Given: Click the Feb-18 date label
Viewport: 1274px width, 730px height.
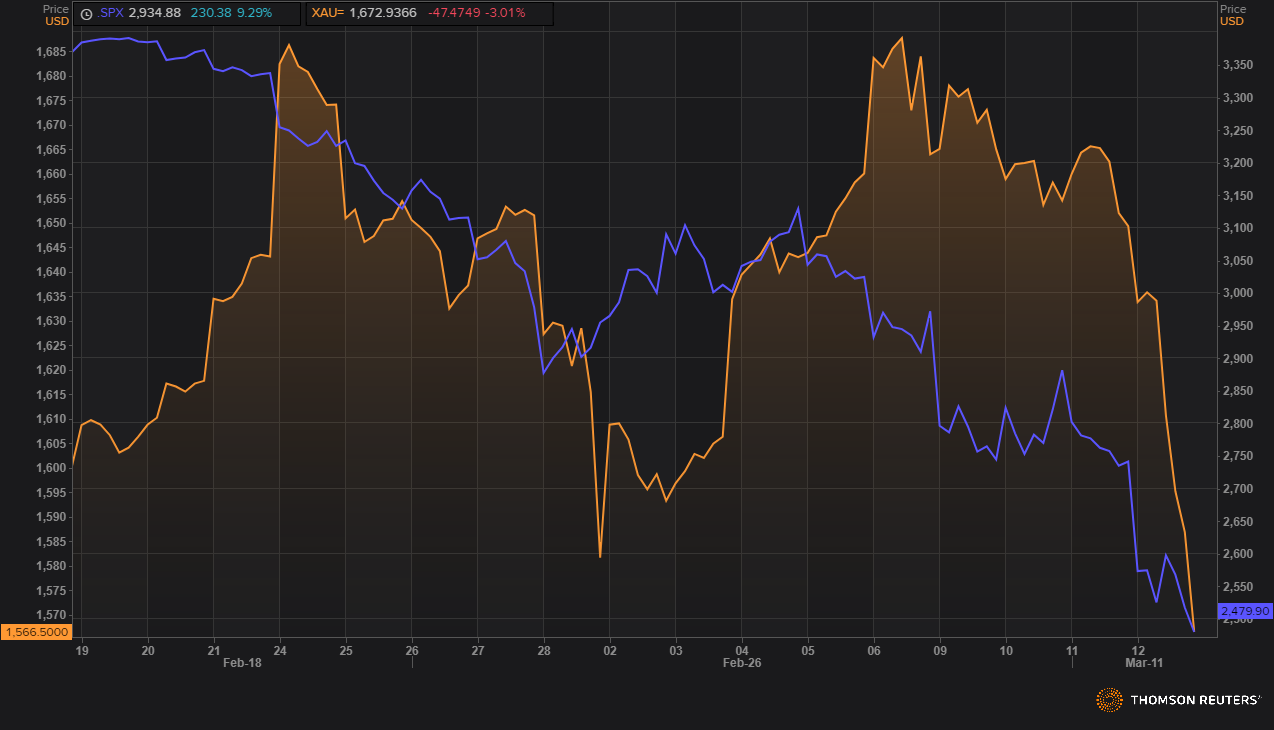Looking at the screenshot, I should point(242,662).
